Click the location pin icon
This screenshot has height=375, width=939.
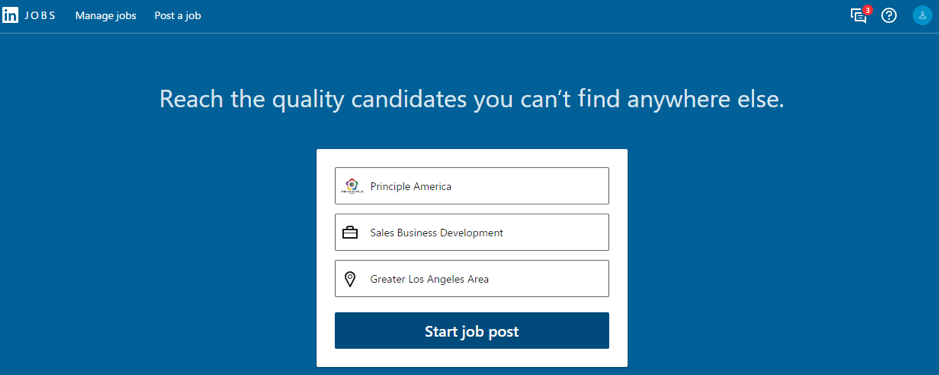pyautogui.click(x=350, y=279)
